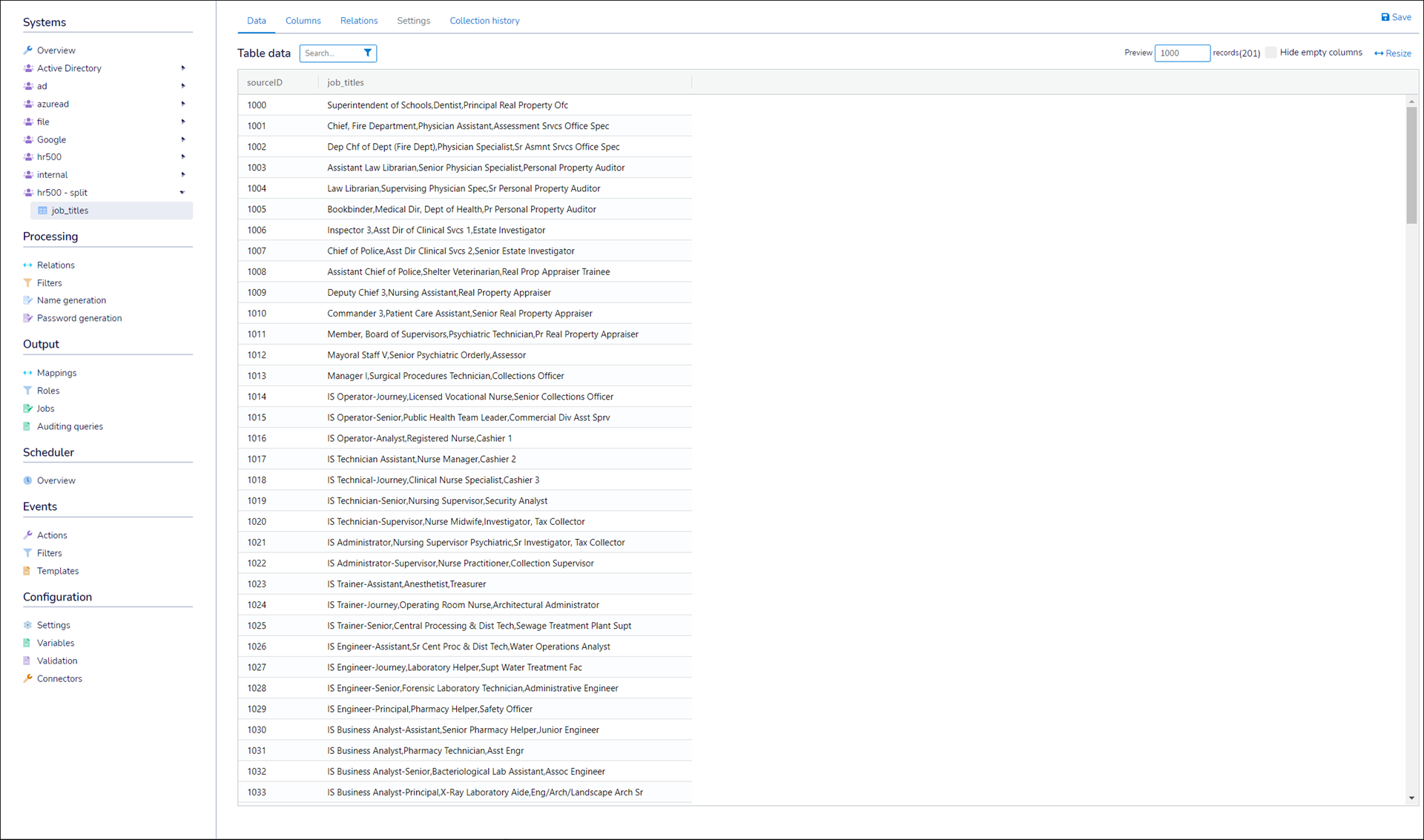Click the Scheduler Overview clock icon
The width and height of the screenshot is (1424, 840).
[x=27, y=480]
